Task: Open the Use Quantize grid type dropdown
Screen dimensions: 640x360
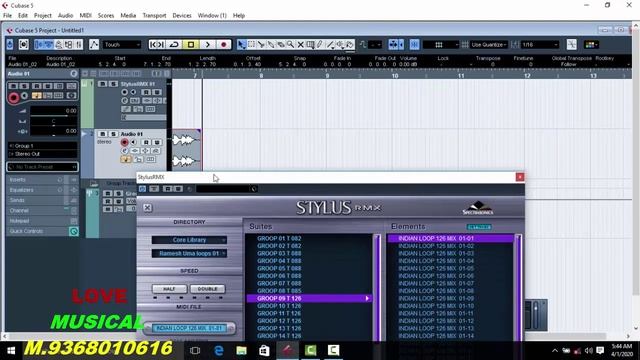Action: (489, 44)
